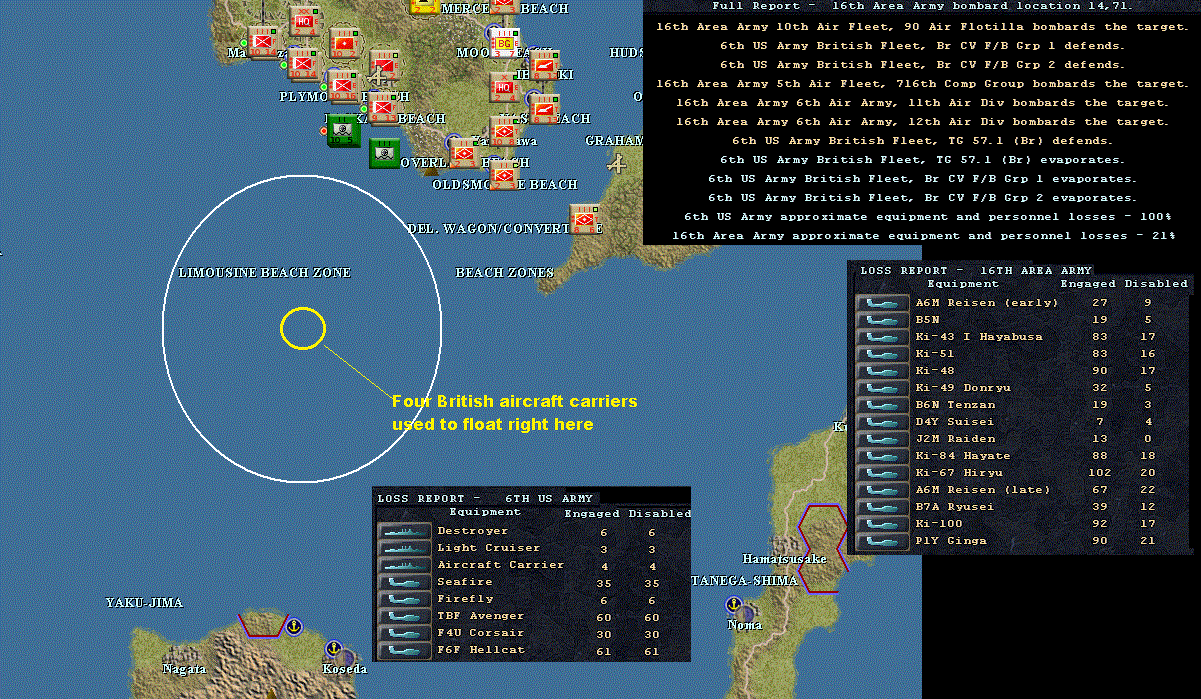
Task: Click the Loss Report 16th Area Army header
Action: point(976,270)
